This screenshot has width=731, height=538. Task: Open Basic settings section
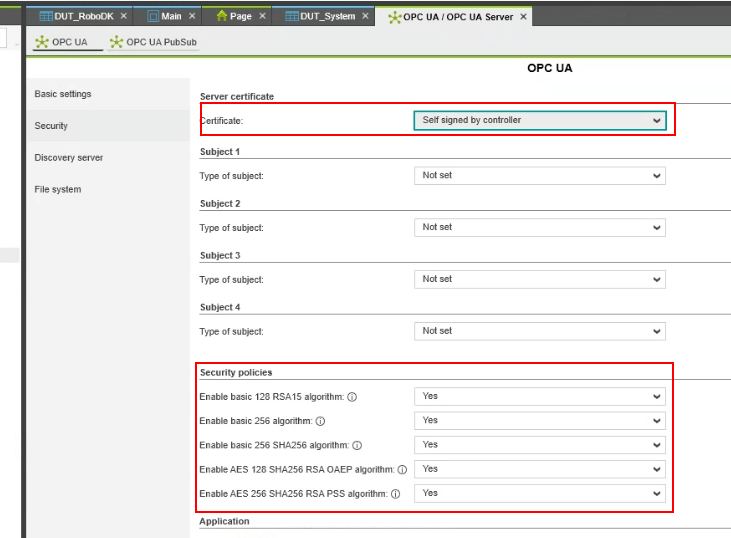tap(108, 94)
